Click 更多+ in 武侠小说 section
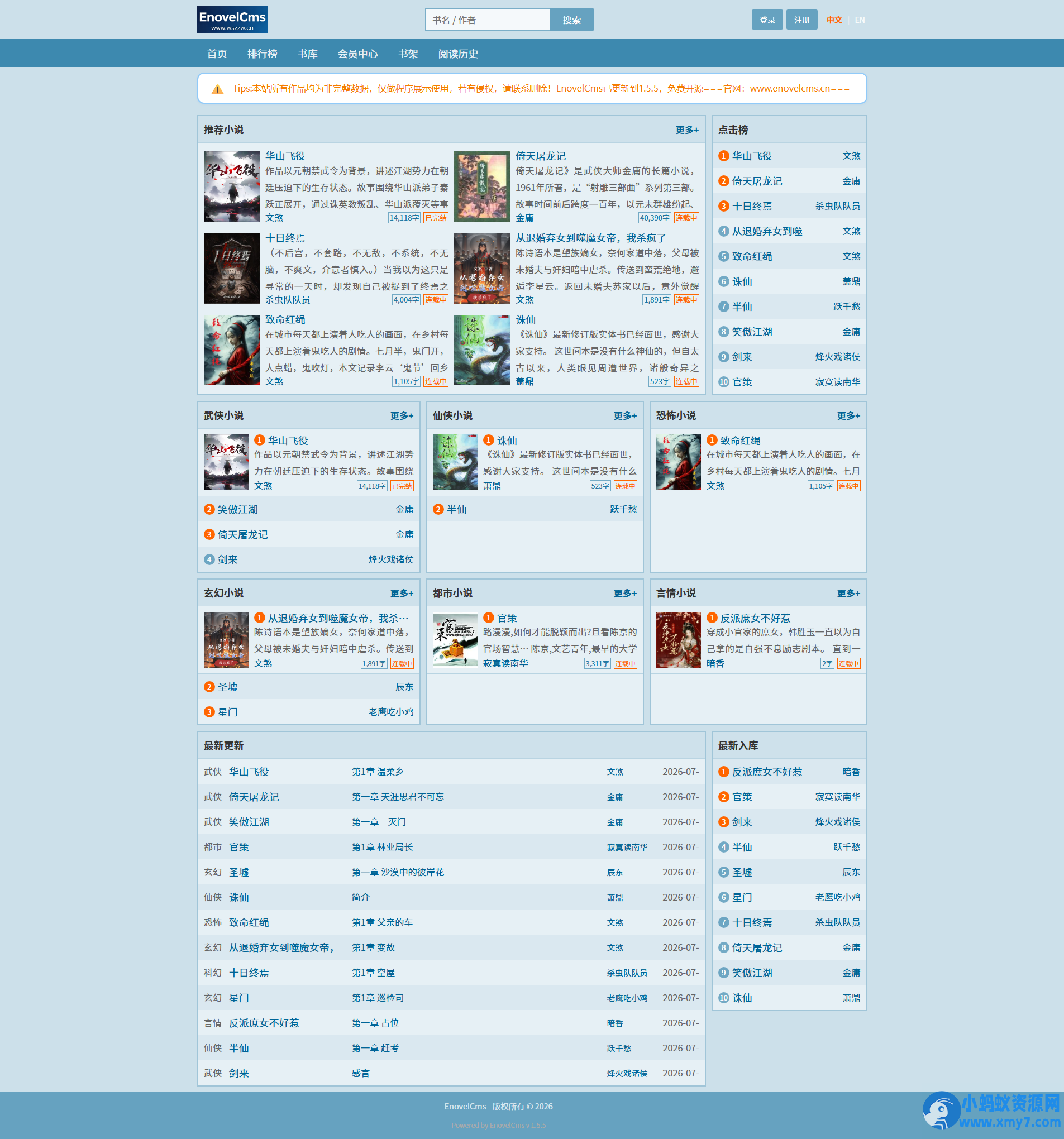1064x1139 pixels. [x=402, y=416]
